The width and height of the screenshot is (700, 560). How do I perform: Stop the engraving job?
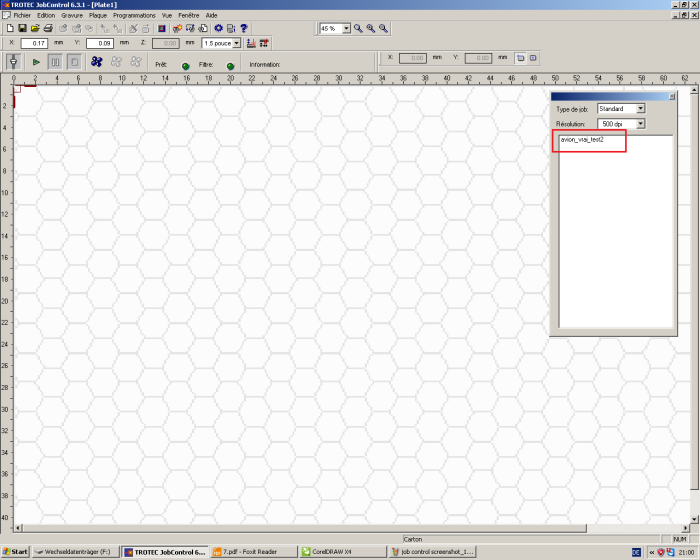click(x=75, y=62)
